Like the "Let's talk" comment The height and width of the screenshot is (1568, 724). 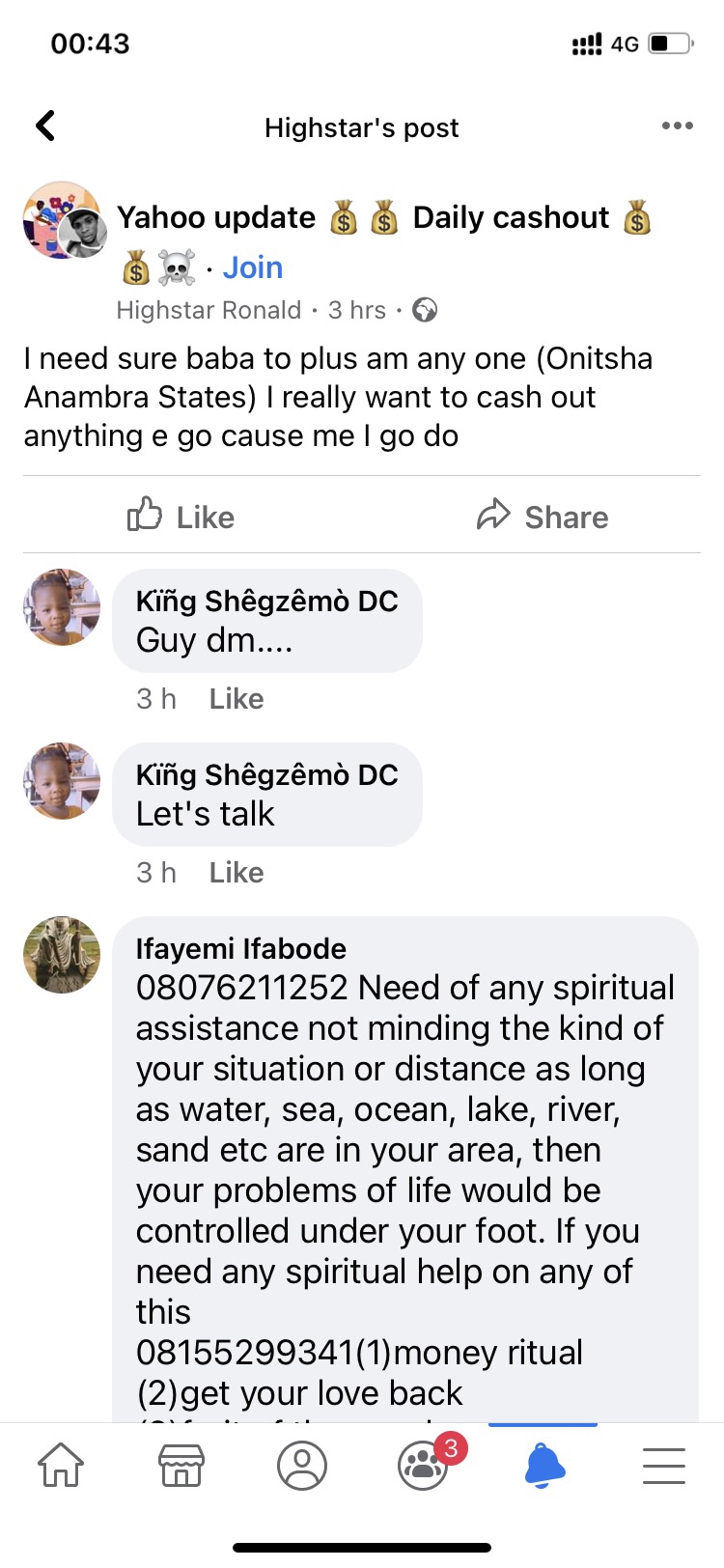[x=237, y=872]
